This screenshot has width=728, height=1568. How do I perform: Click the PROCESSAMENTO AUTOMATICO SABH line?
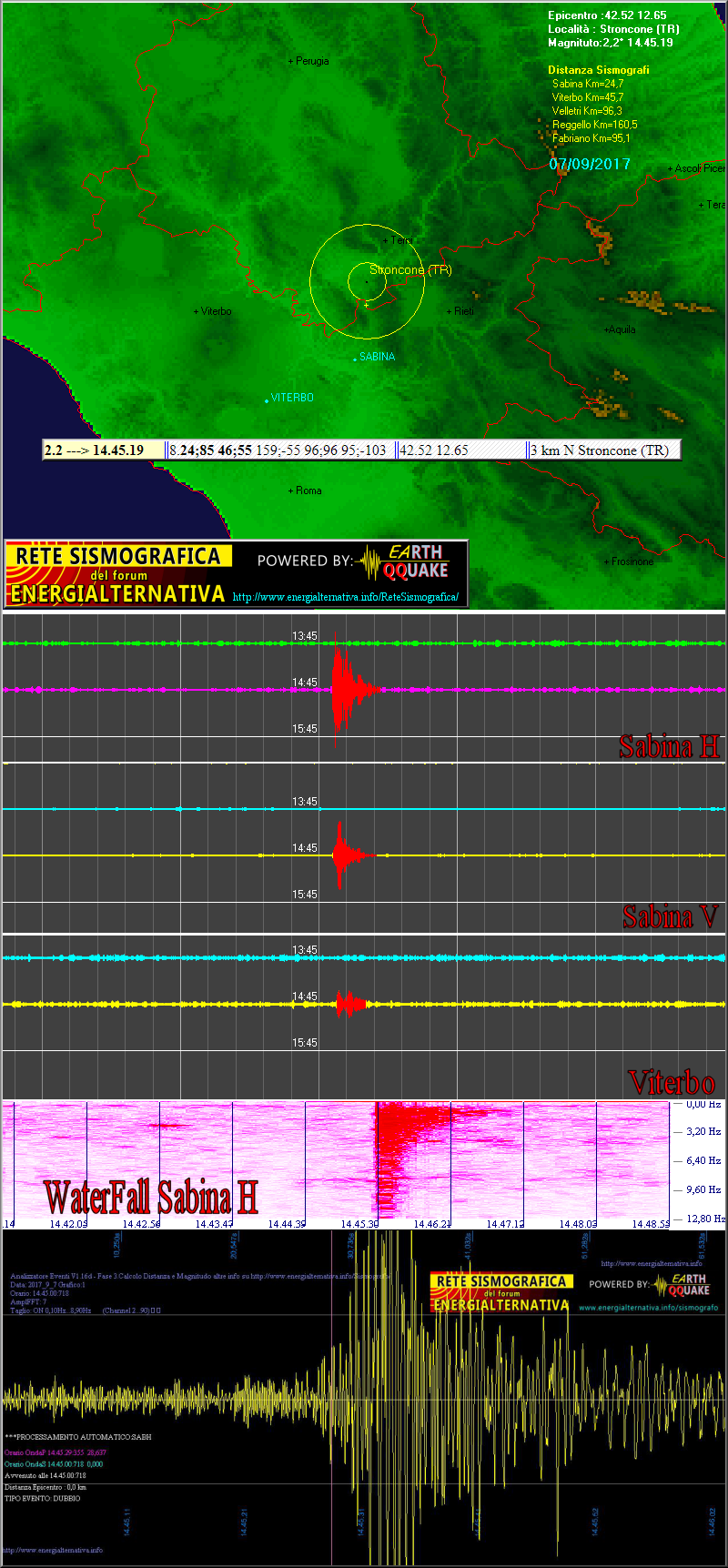78,1437
